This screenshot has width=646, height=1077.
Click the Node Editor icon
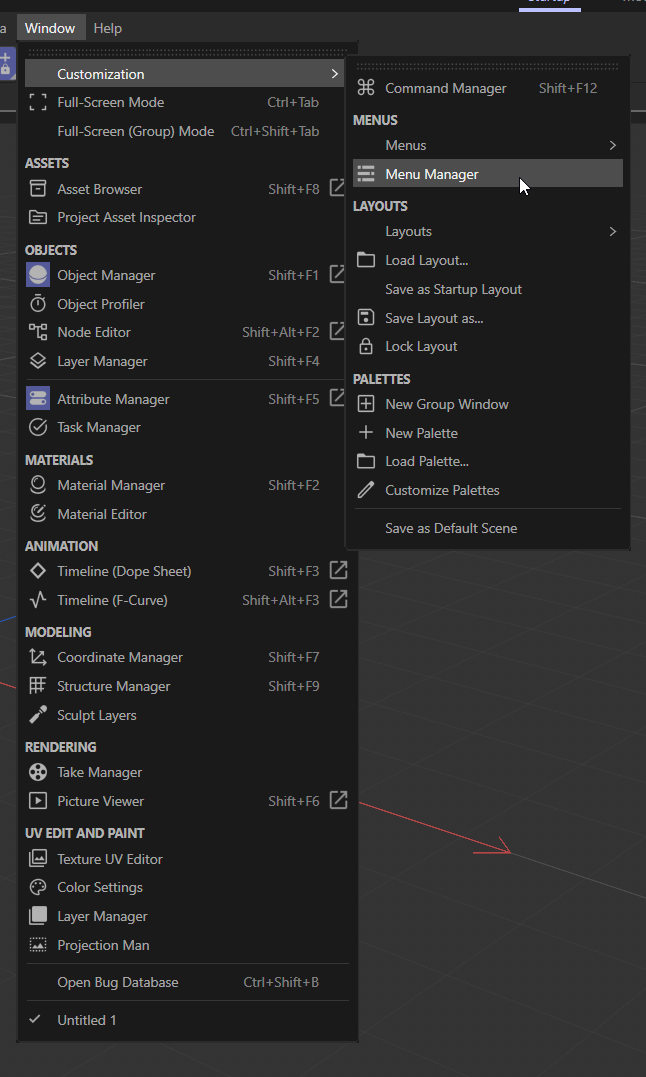38,332
